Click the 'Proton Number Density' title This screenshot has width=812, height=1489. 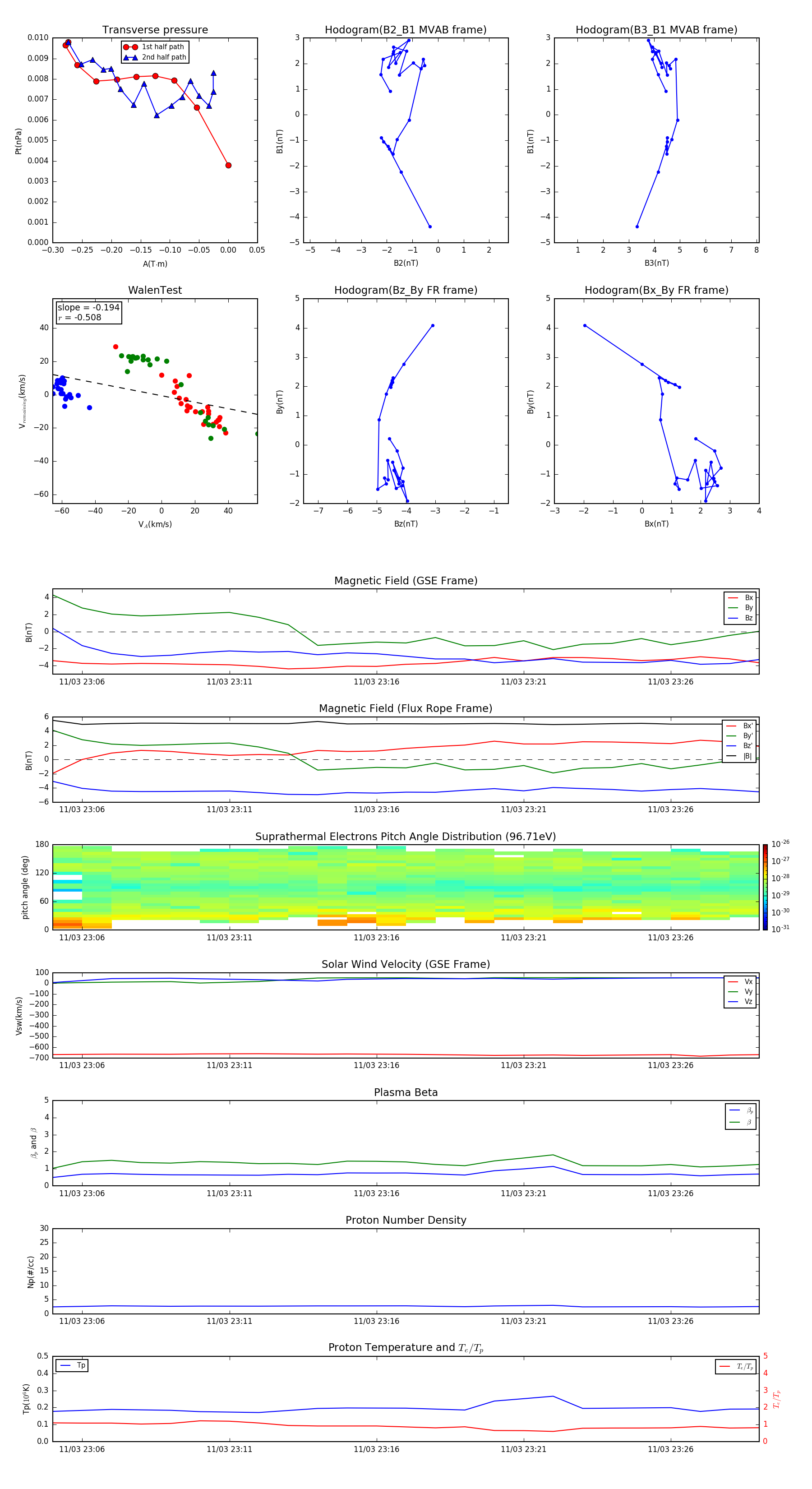(406, 1220)
